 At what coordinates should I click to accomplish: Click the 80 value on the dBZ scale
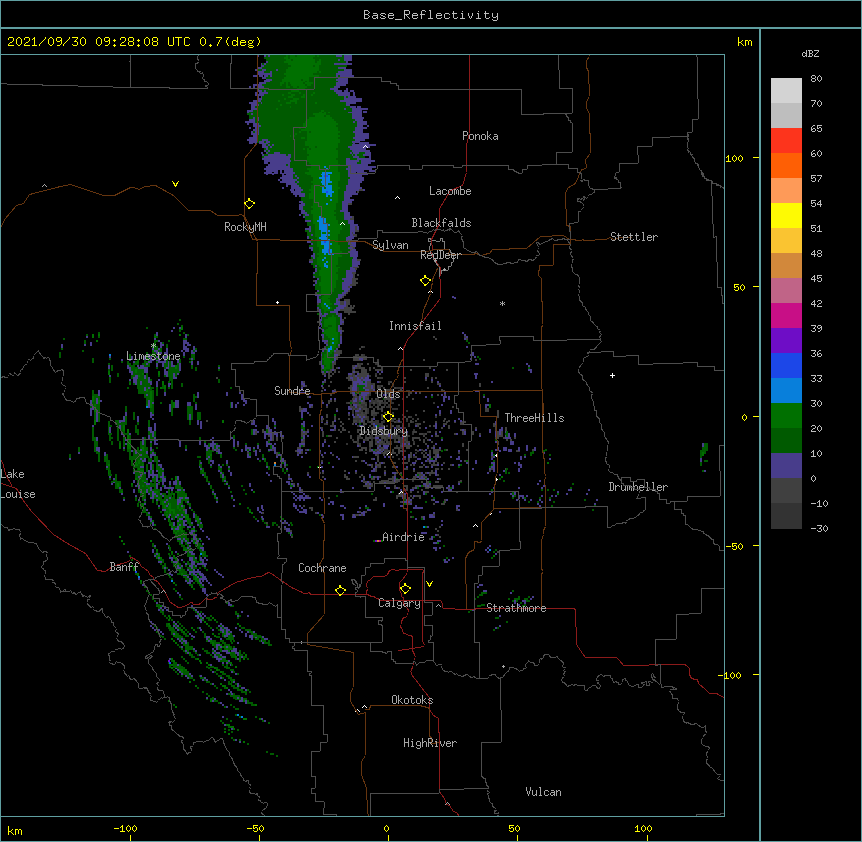pyautogui.click(x=816, y=79)
